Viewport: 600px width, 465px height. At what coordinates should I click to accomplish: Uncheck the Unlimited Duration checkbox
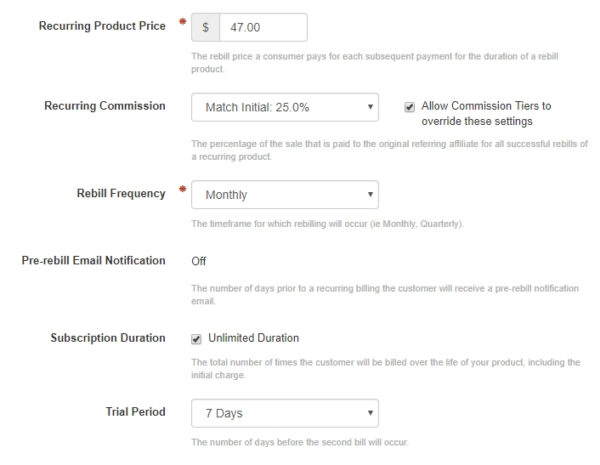click(196, 338)
